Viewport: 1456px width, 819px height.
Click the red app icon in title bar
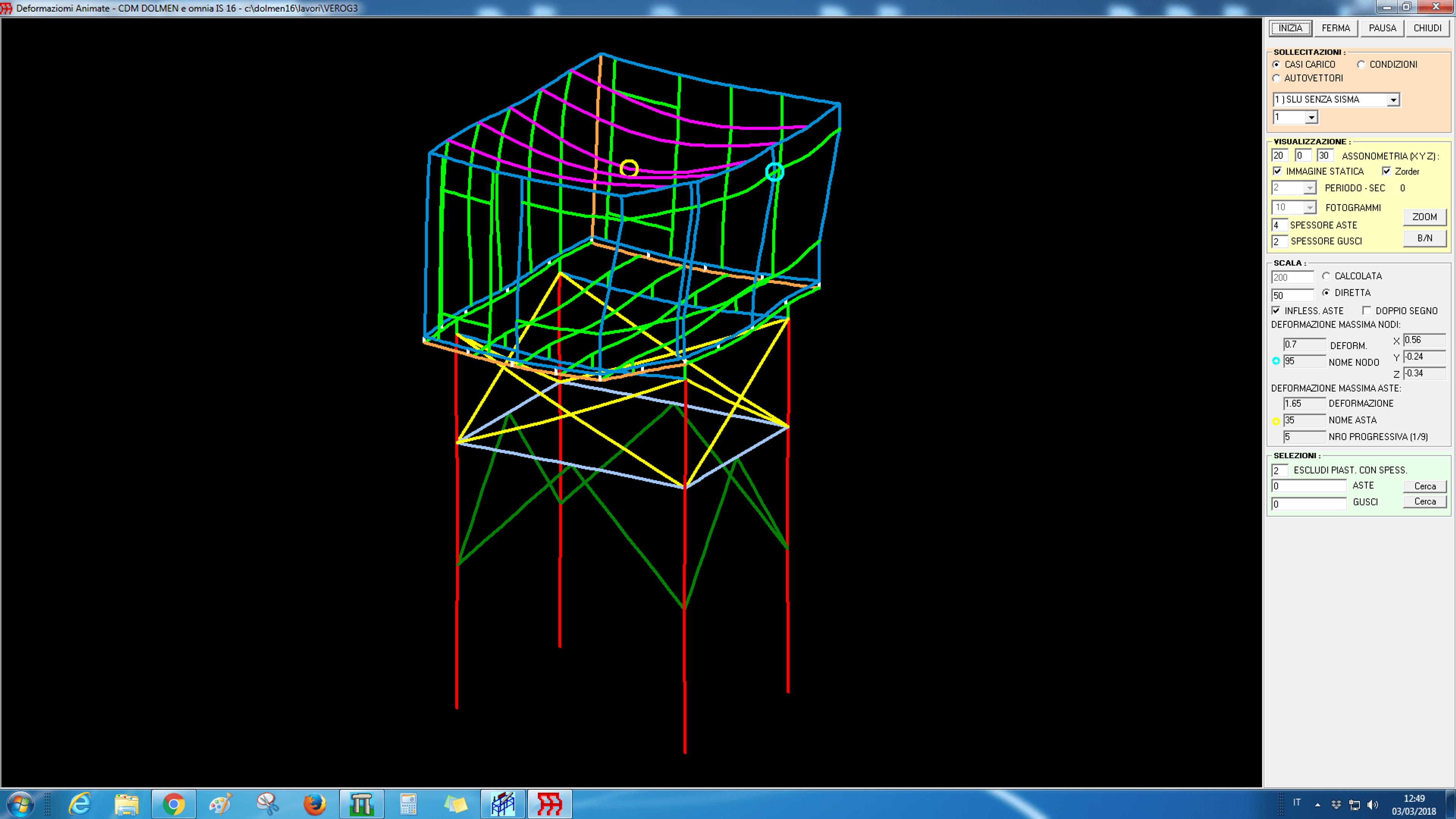pyautogui.click(x=6, y=8)
